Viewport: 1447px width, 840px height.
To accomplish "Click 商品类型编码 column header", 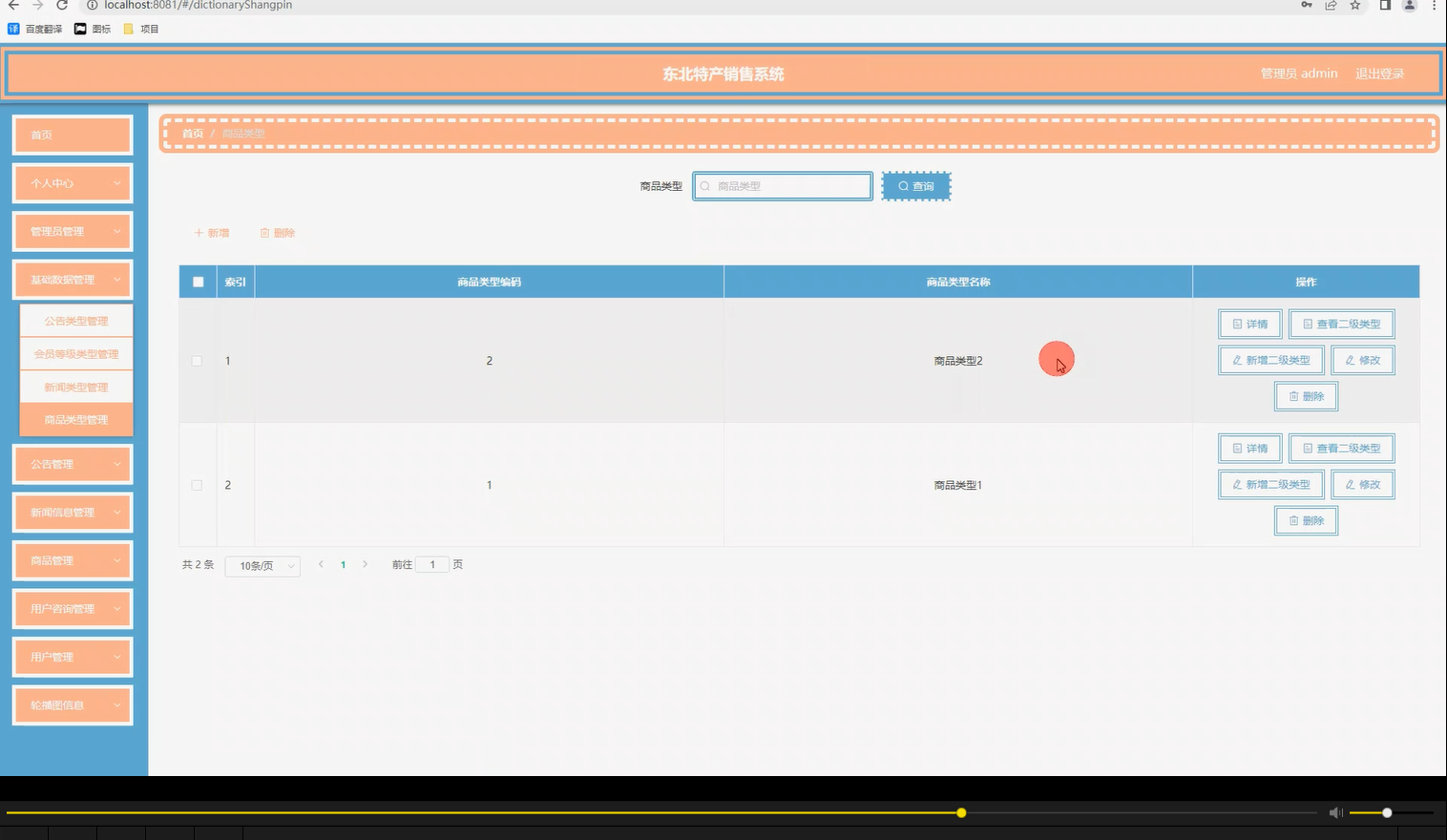I will point(489,282).
